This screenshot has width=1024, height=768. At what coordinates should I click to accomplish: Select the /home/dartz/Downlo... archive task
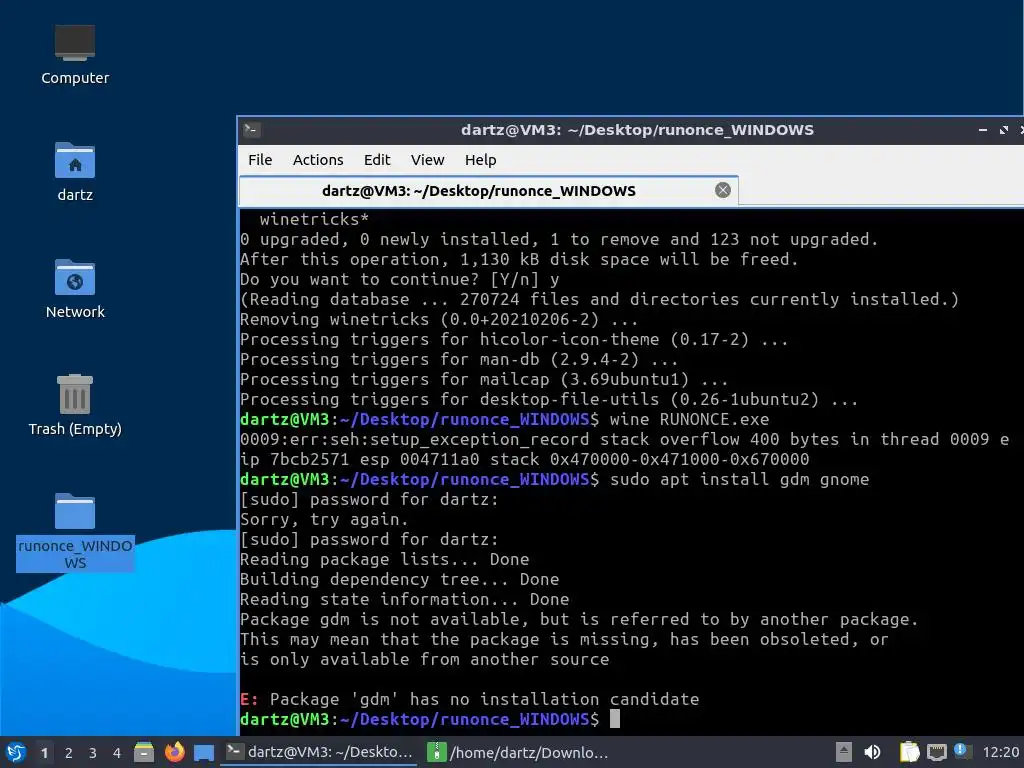click(x=517, y=752)
